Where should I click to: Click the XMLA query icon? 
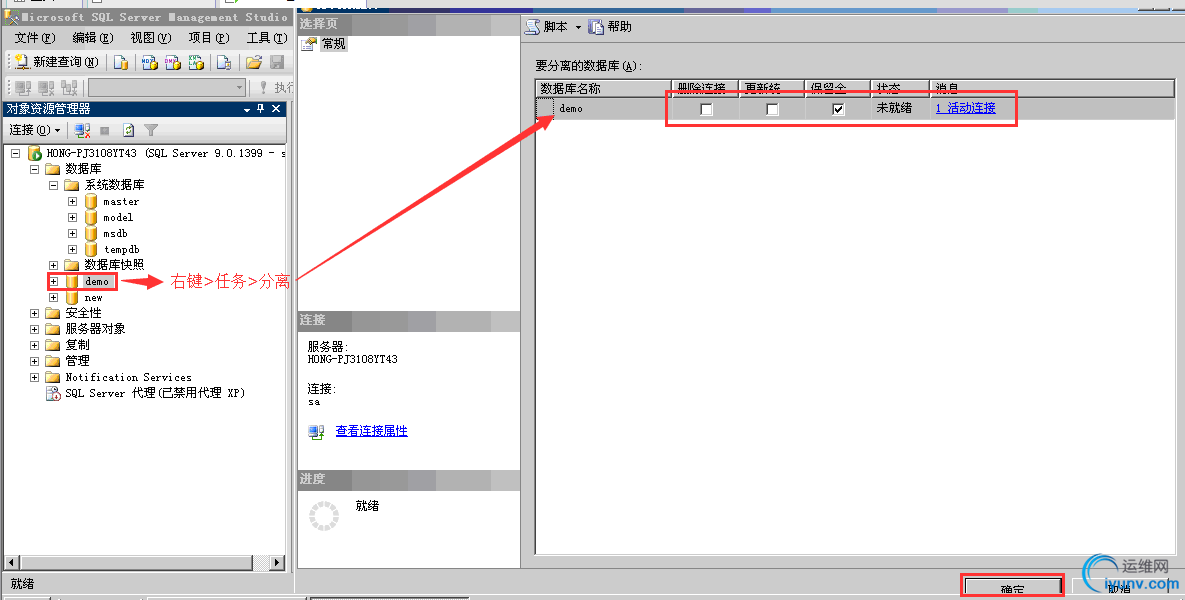click(196, 63)
